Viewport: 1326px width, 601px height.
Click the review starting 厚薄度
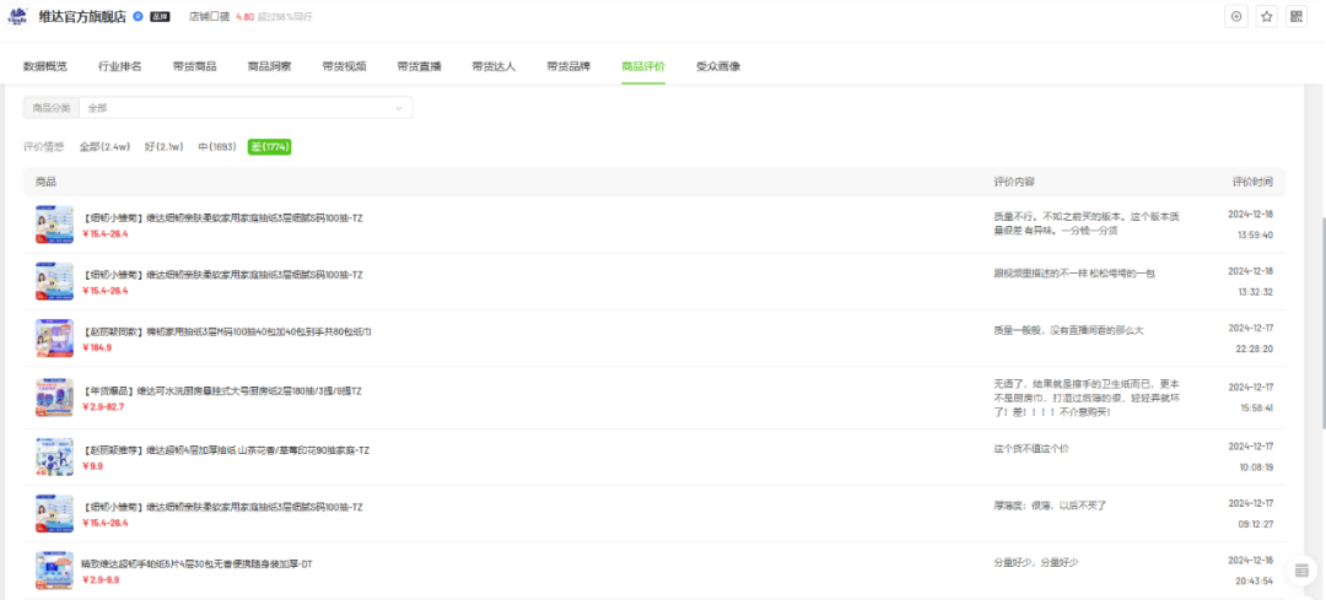(x=1050, y=506)
